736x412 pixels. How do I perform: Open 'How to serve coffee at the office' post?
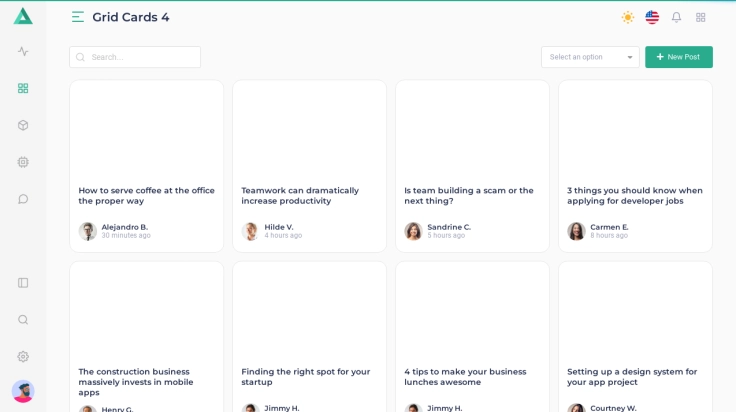pos(147,196)
